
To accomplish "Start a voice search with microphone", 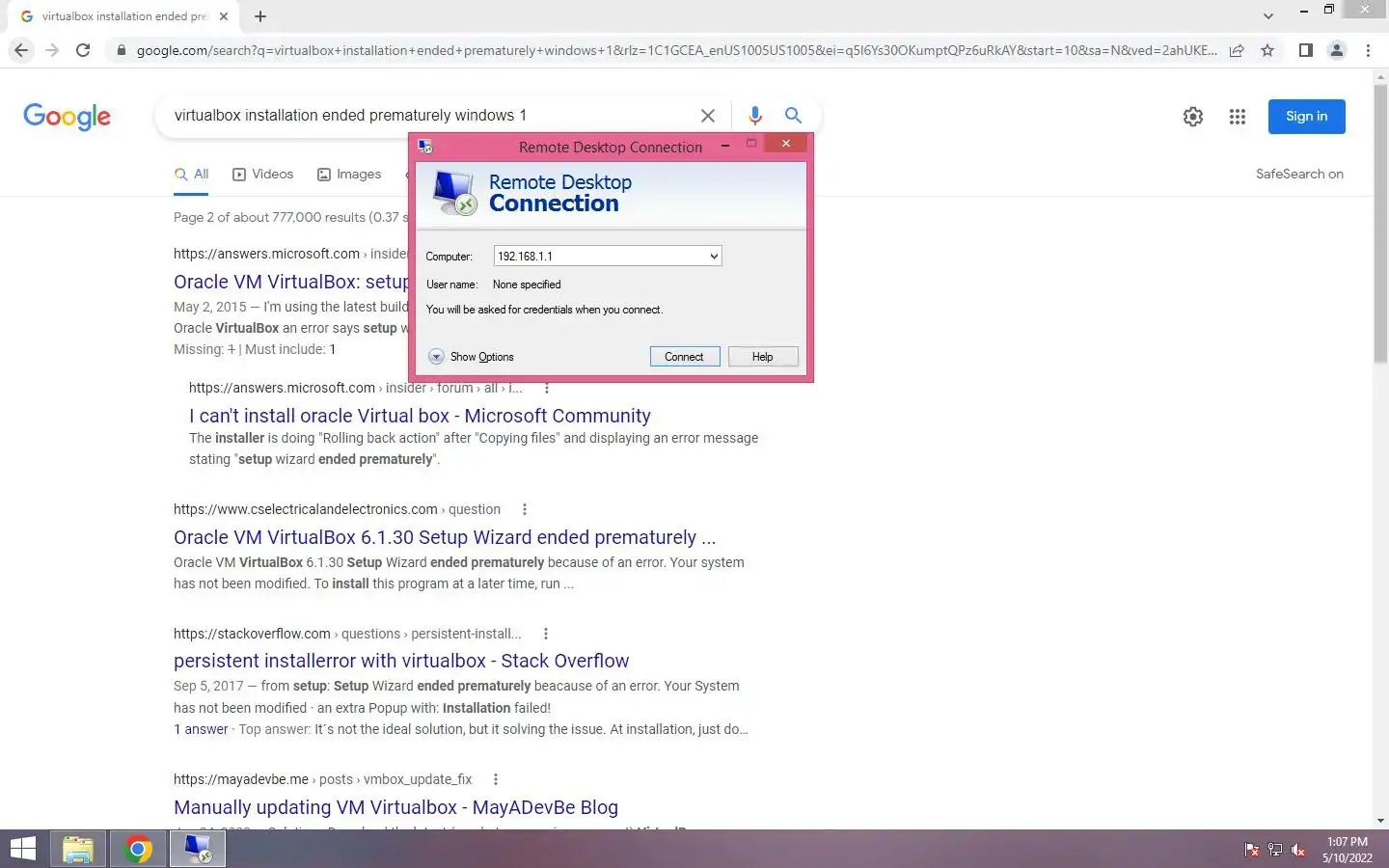I will [x=755, y=116].
